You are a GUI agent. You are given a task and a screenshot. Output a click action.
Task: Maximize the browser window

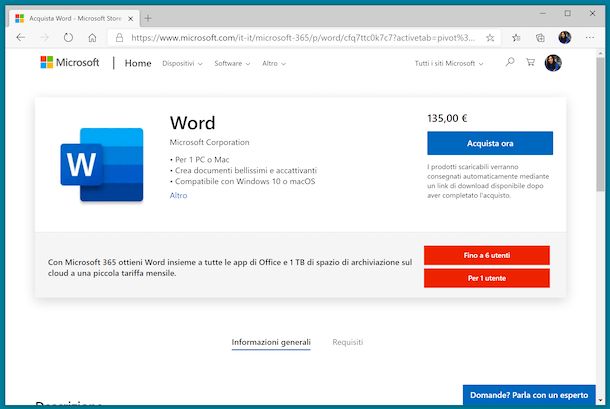(568, 13)
